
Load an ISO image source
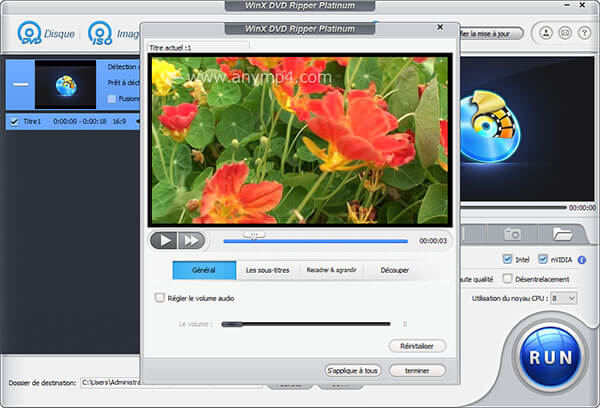point(113,34)
